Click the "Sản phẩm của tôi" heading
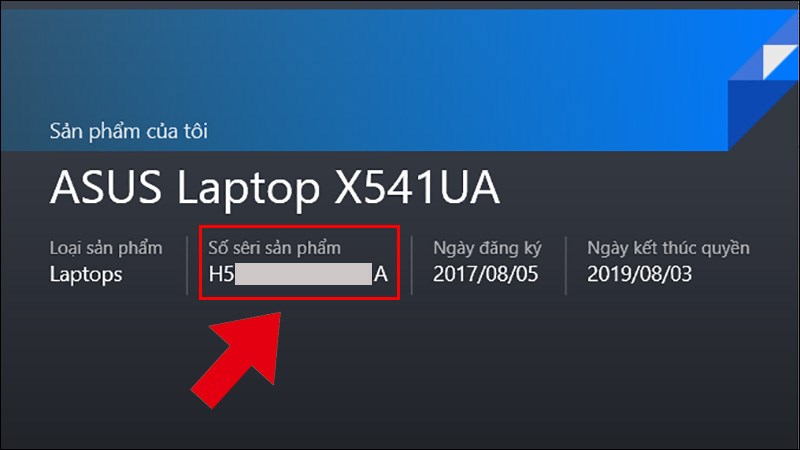Image resolution: width=800 pixels, height=450 pixels. coord(129,132)
